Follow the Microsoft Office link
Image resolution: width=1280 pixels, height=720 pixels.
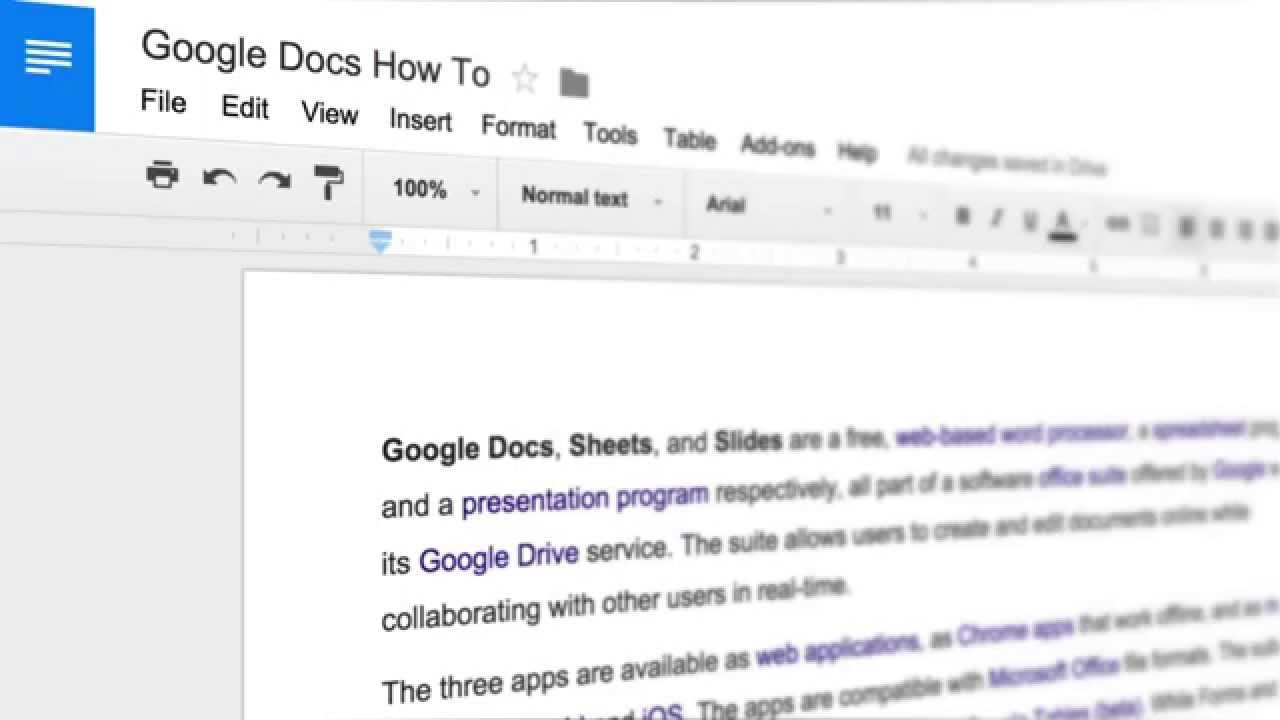1055,674
